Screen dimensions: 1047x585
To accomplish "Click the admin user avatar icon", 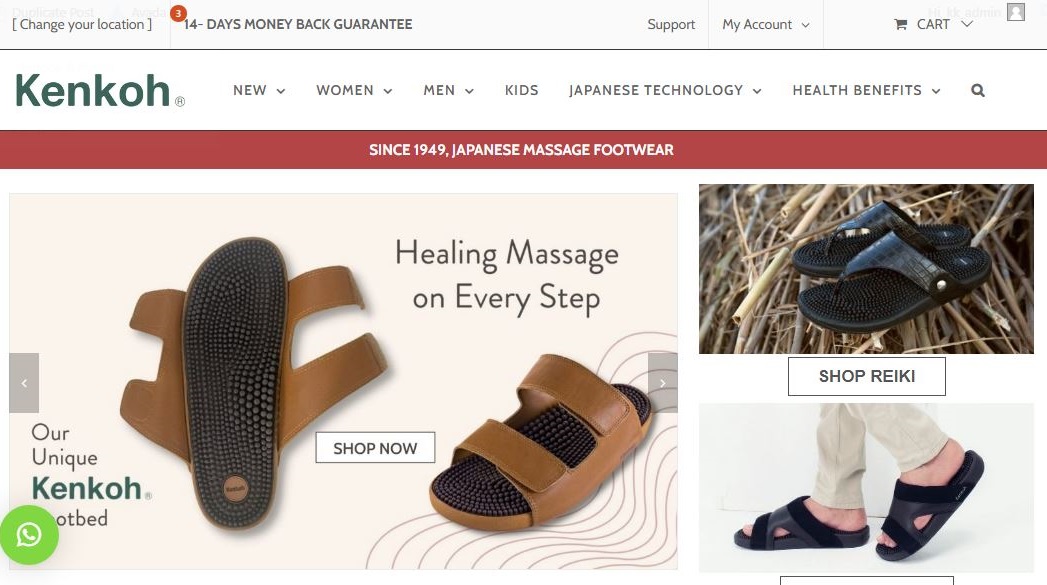I will click(x=1016, y=12).
